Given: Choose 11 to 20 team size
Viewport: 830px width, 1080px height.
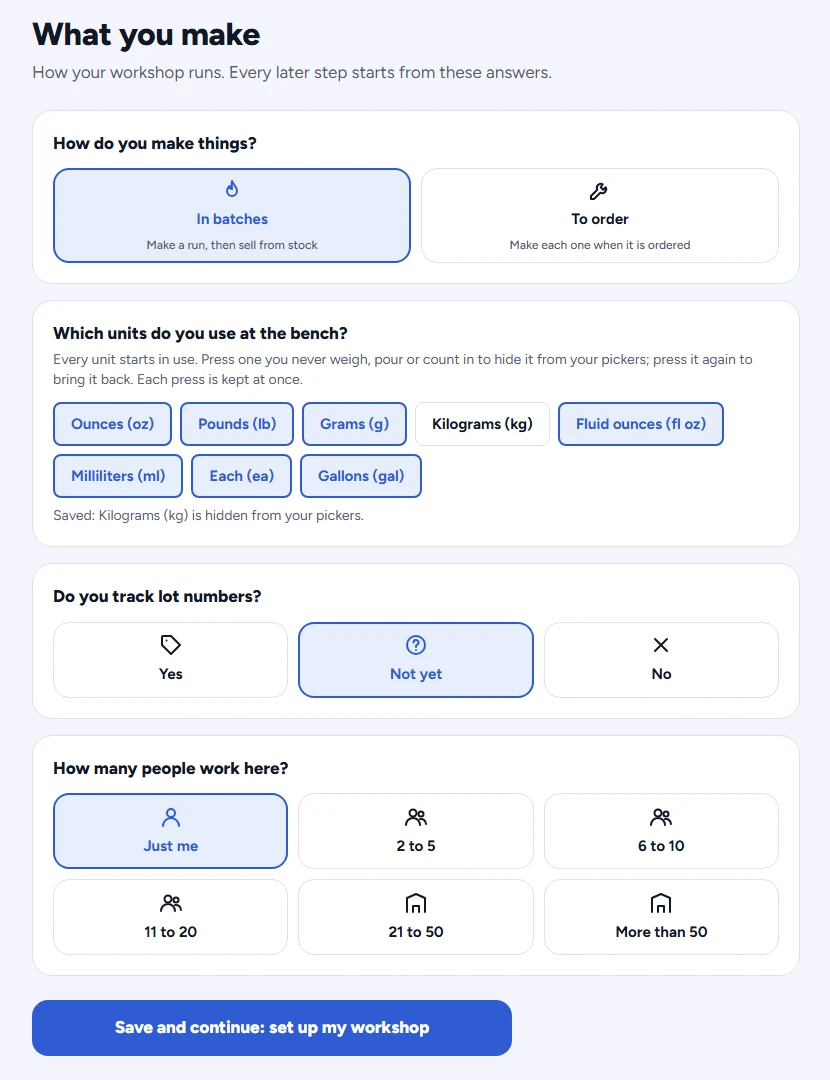Looking at the screenshot, I should [170, 917].
